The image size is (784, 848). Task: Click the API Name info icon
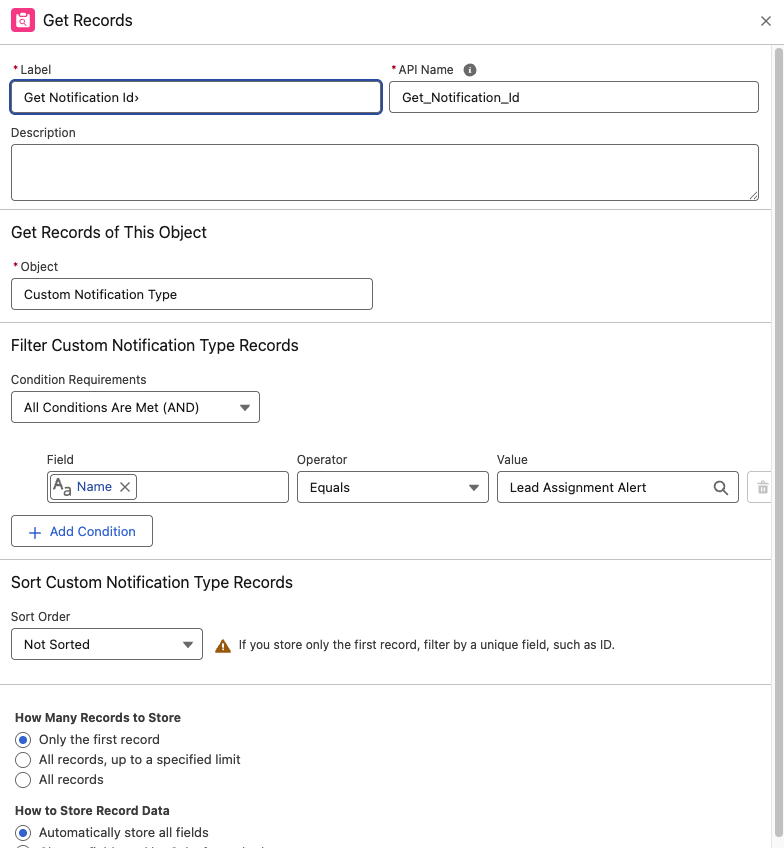(470, 70)
